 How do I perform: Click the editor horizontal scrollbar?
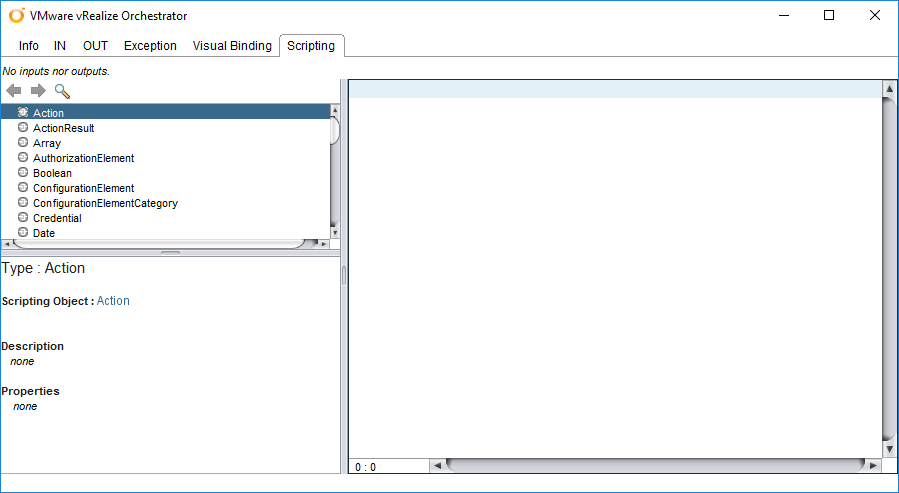pos(654,466)
